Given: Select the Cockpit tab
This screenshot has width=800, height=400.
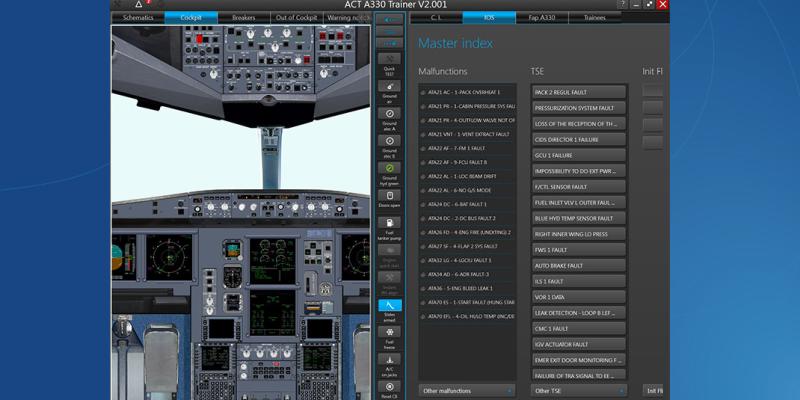Looking at the screenshot, I should point(191,18).
